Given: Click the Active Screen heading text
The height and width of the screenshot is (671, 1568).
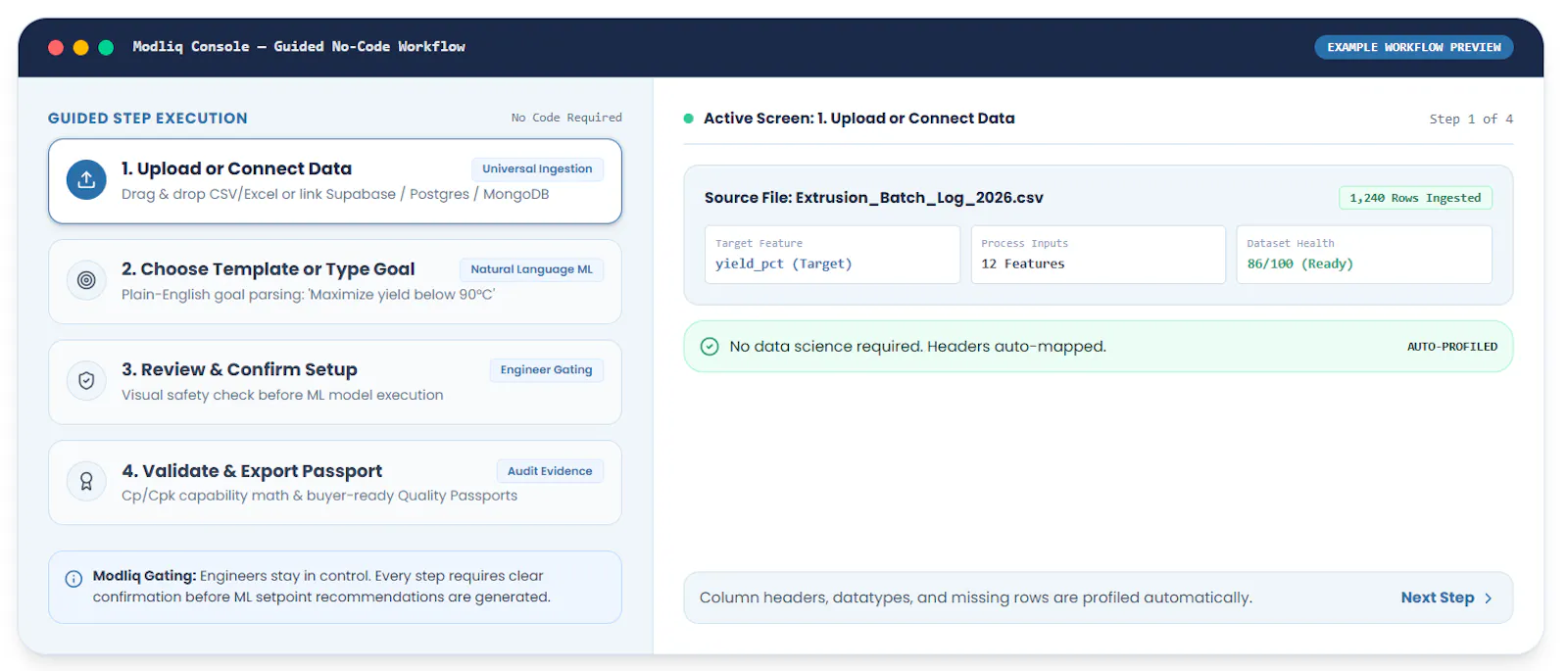Looking at the screenshot, I should 859,119.
